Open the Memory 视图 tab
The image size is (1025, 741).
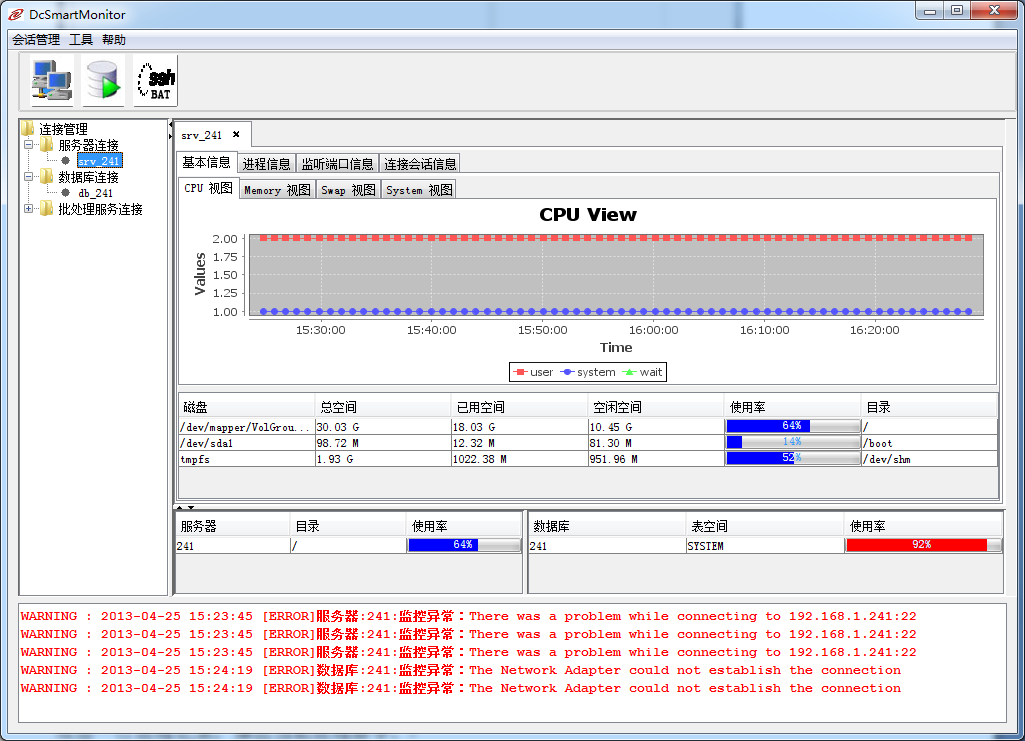click(x=277, y=190)
